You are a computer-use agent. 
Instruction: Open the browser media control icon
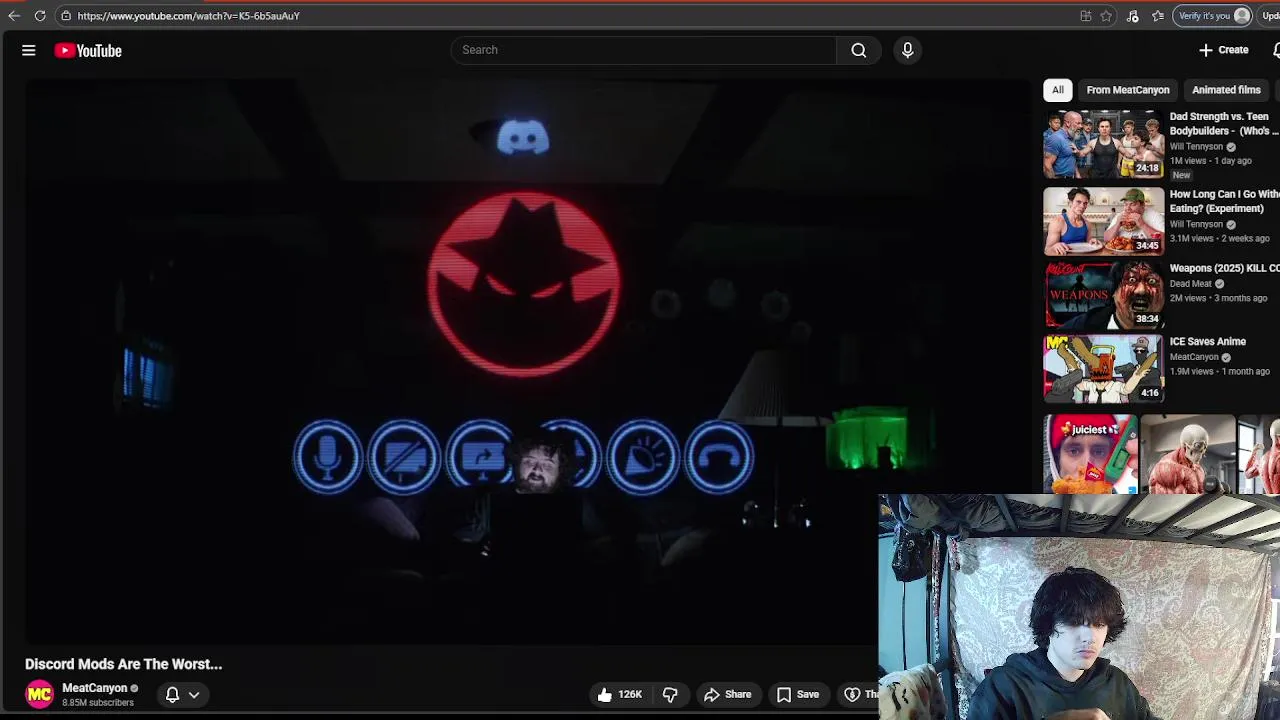pyautogui.click(x=1132, y=16)
